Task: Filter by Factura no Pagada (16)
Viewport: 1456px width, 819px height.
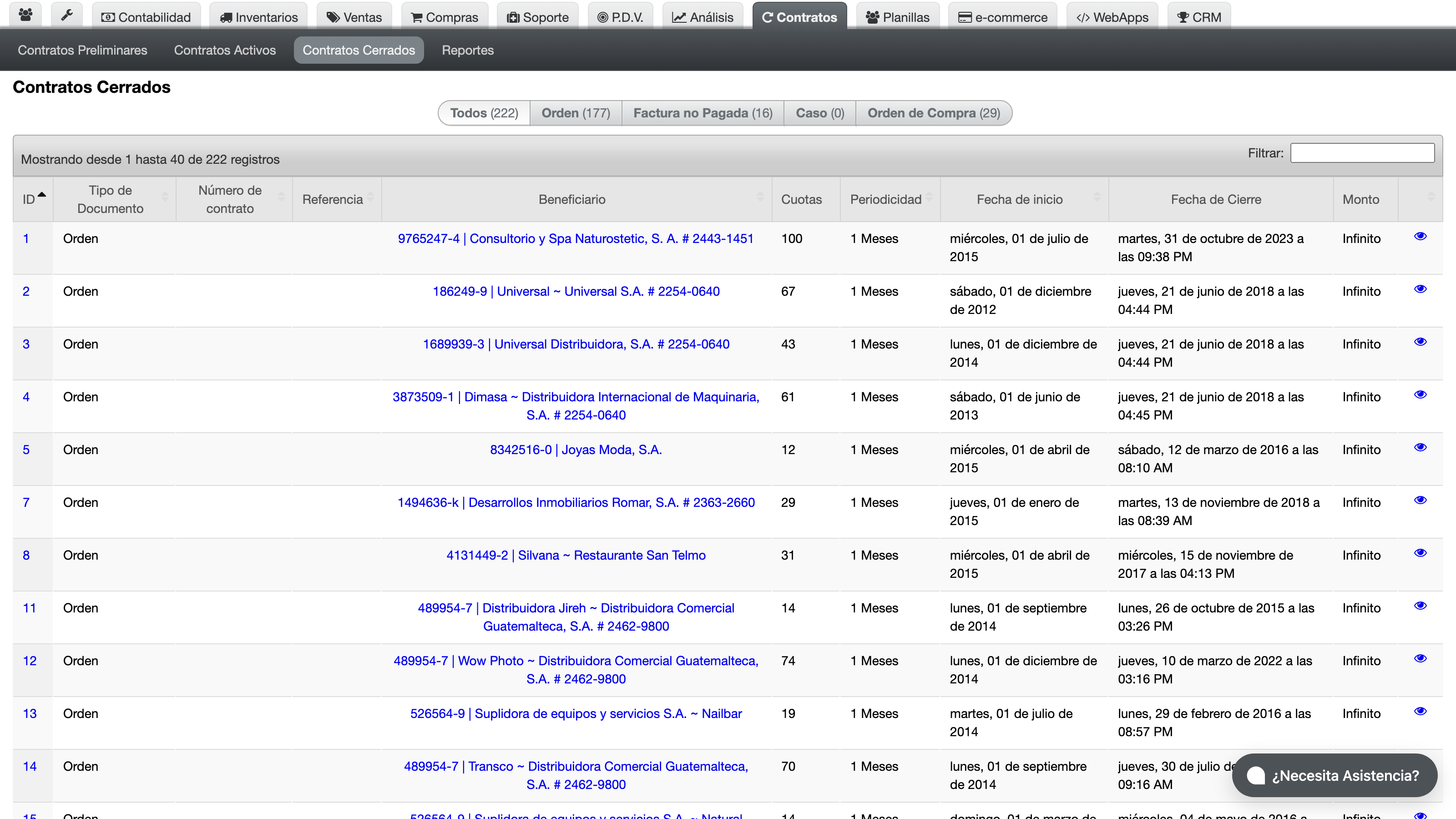Action: 703,112
